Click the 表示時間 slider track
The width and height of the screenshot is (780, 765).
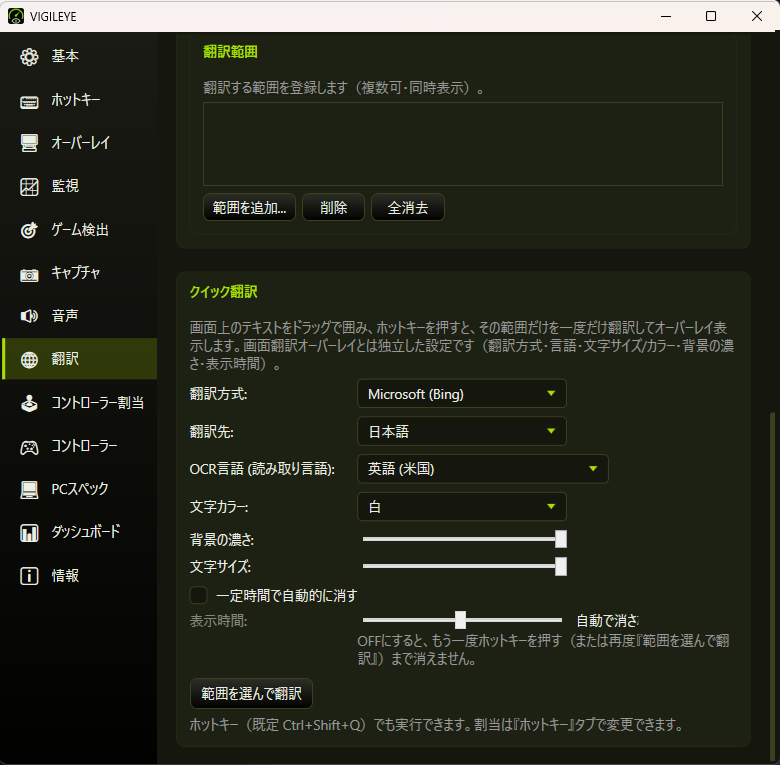[x=463, y=620]
